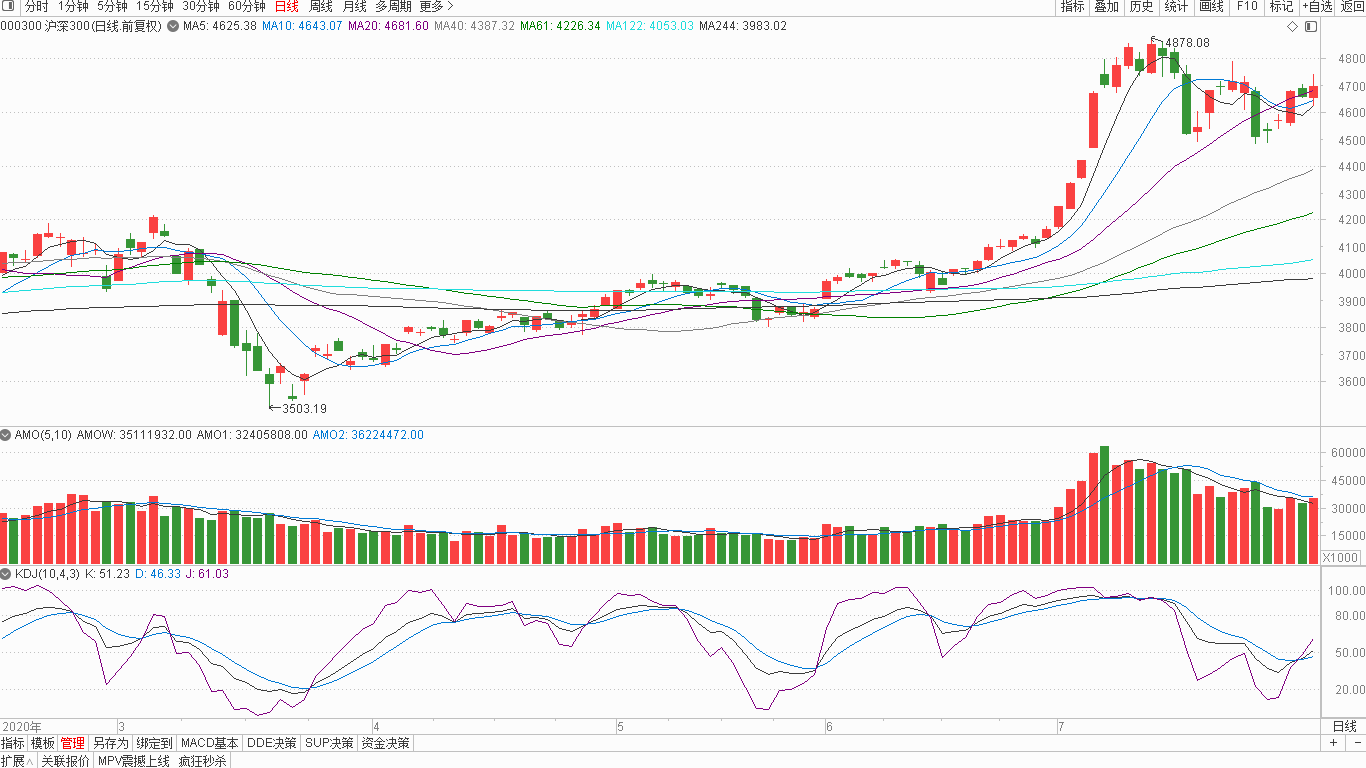Open the 多周期 multi-period view
1366x768 pixels.
click(x=393, y=6)
